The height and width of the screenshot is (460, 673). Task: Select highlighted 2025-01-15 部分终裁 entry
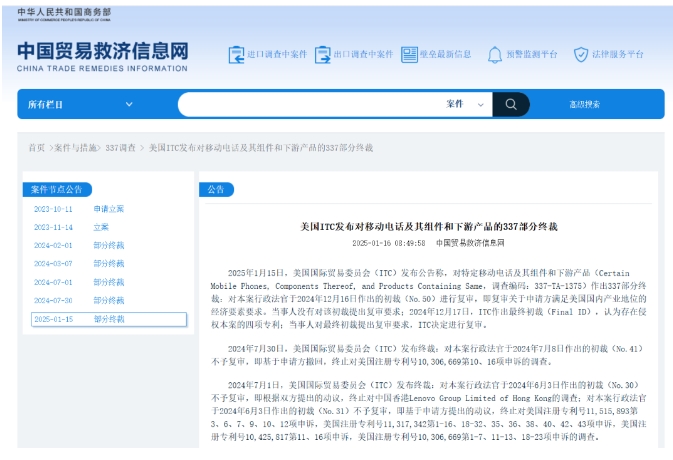tap(109, 319)
